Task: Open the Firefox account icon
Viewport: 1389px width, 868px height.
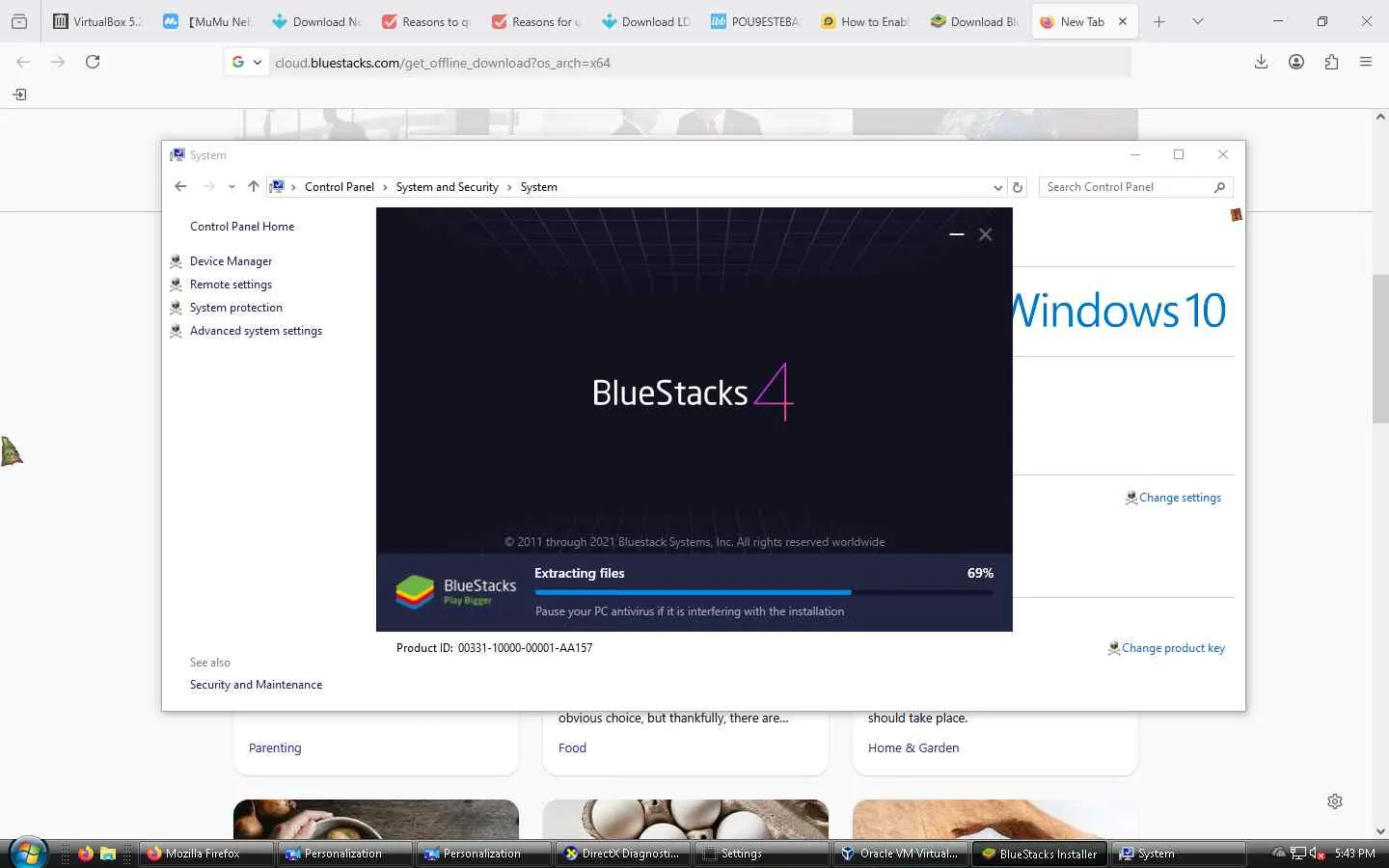Action: tap(1296, 62)
